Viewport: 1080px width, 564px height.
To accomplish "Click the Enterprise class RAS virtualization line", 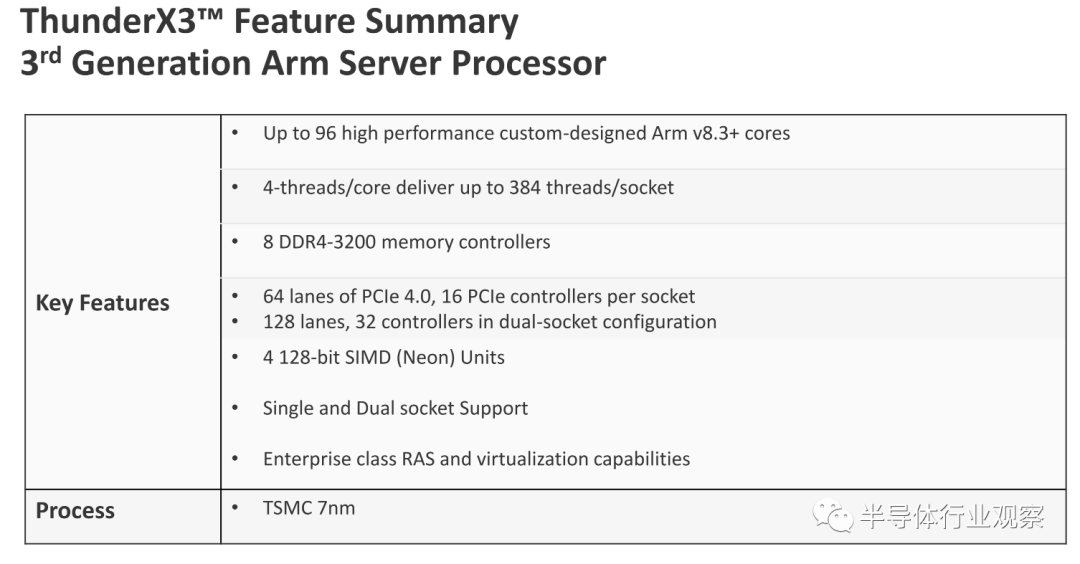I will pos(477,459).
